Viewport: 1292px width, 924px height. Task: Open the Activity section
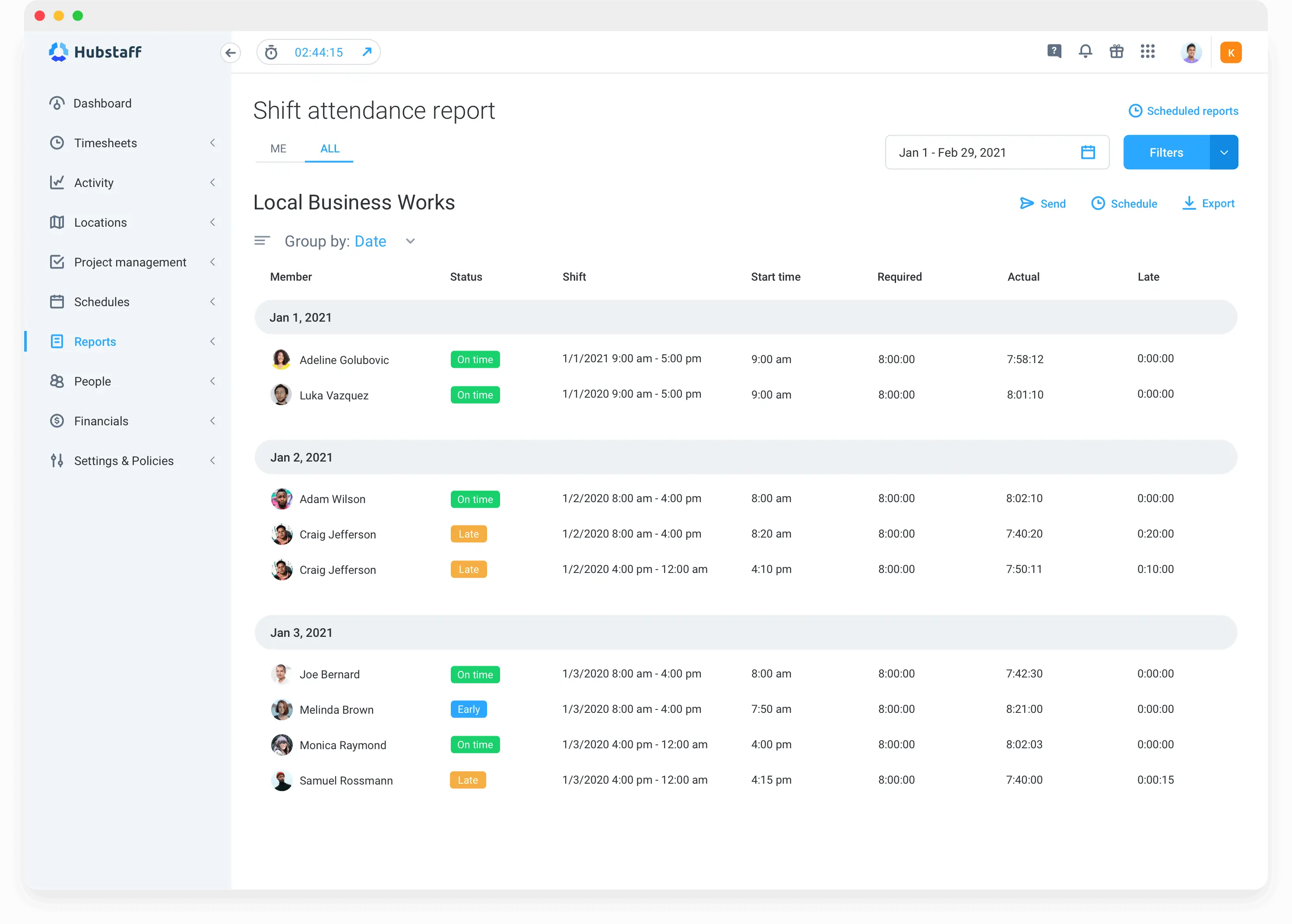coord(93,183)
